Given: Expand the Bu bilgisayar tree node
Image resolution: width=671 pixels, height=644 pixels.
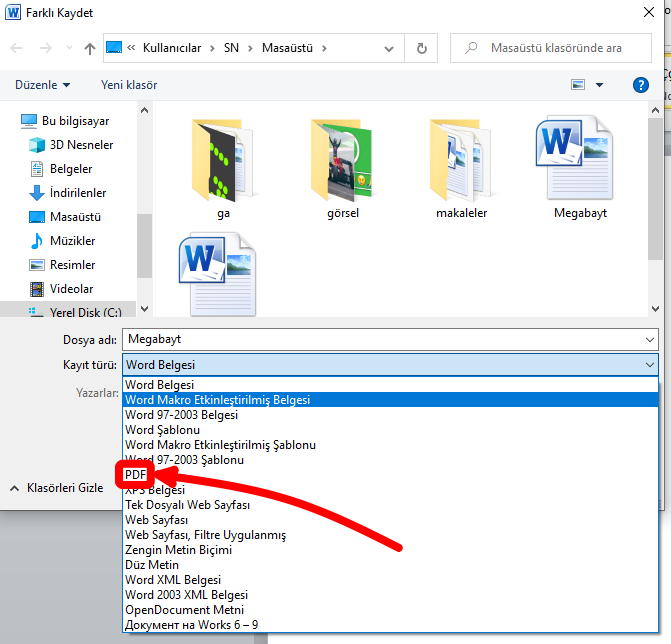Looking at the screenshot, I should (10, 121).
